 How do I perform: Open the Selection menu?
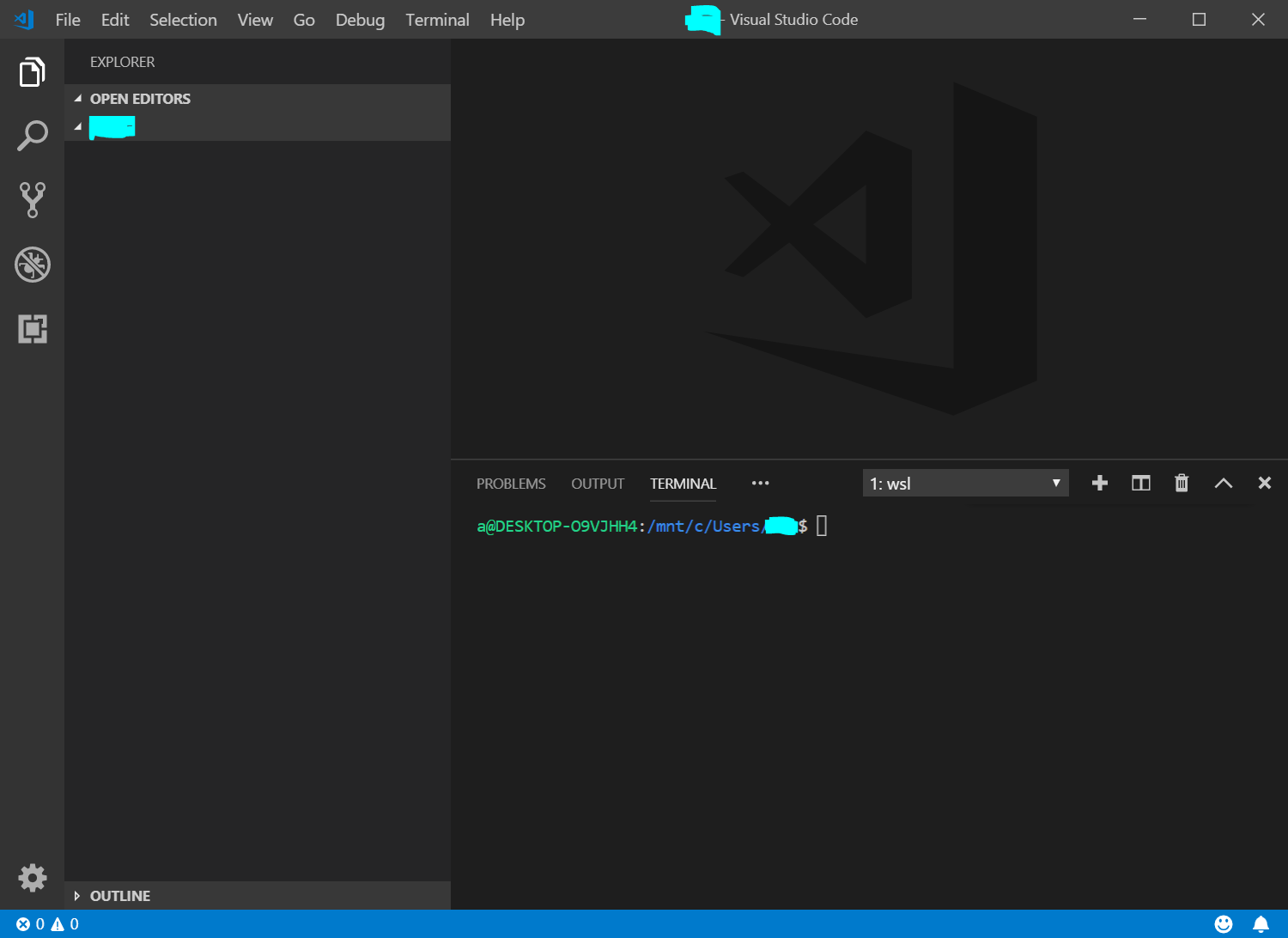click(183, 20)
